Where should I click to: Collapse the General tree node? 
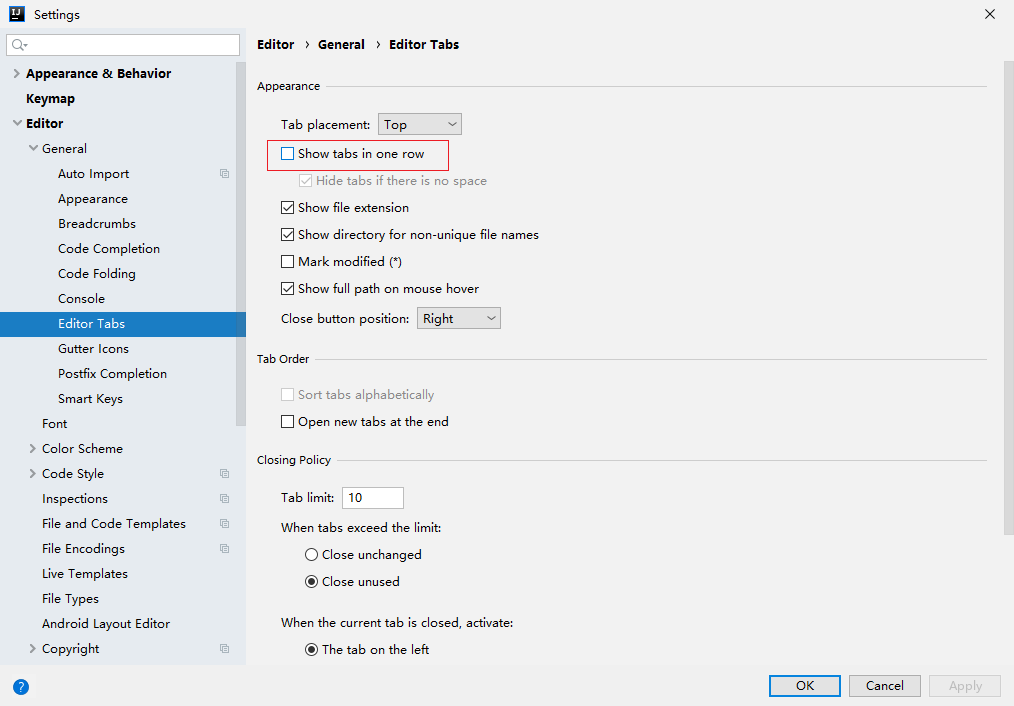click(33, 148)
